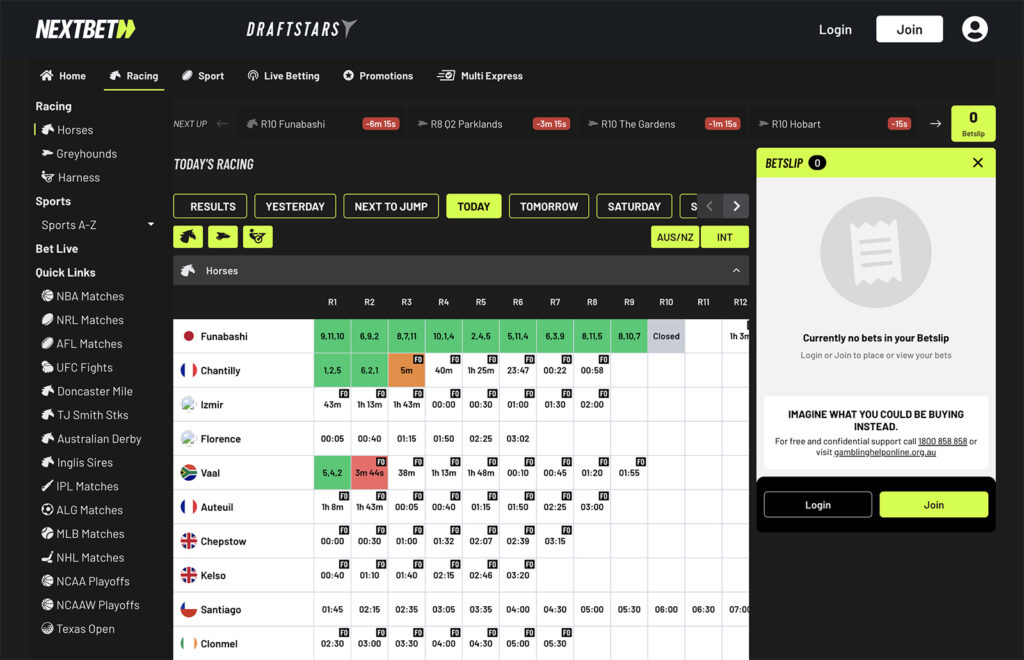1024x660 pixels.
Task: Filter races by horses icon
Action: (x=188, y=237)
